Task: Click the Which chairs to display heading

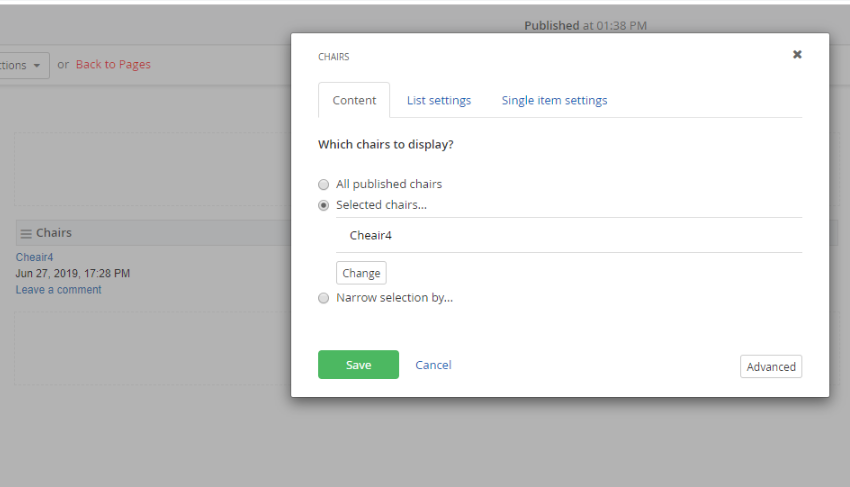Action: coord(385,144)
